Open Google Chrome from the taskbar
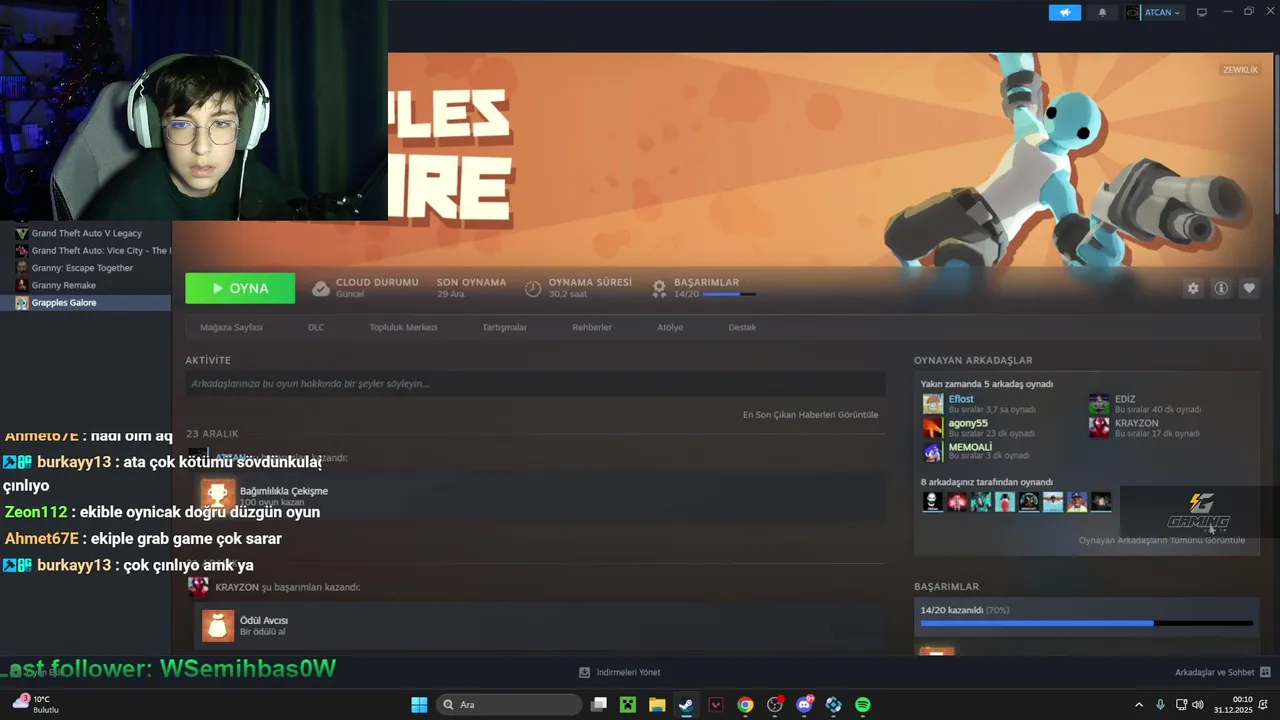The image size is (1280, 720). [745, 704]
